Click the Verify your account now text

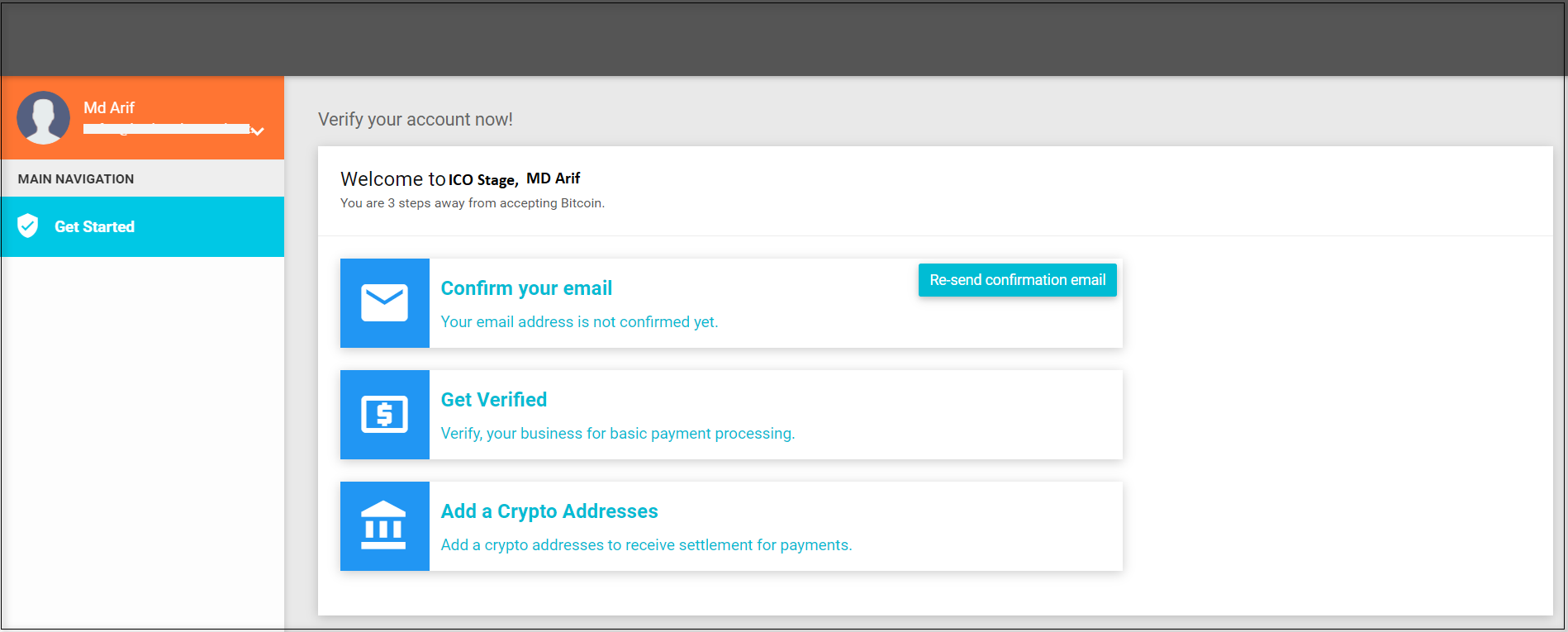click(x=416, y=119)
